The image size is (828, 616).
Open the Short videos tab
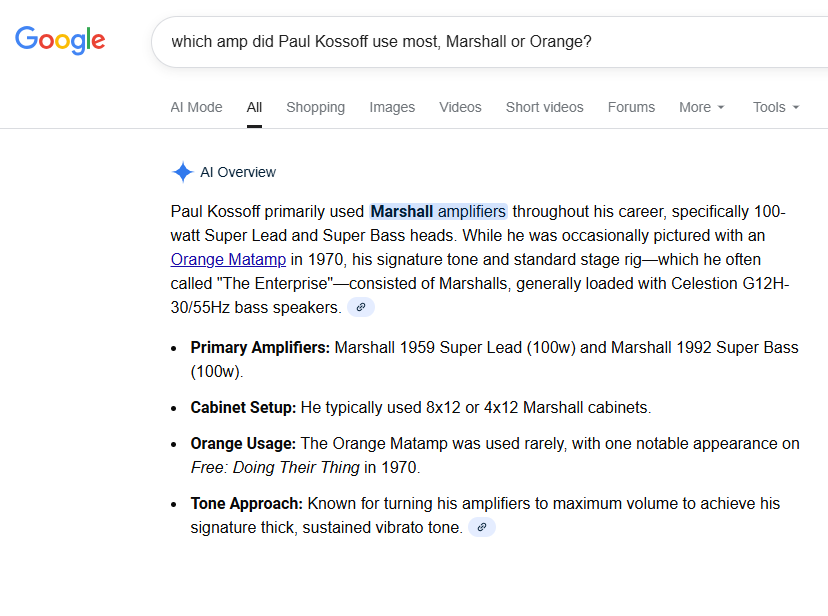point(544,107)
